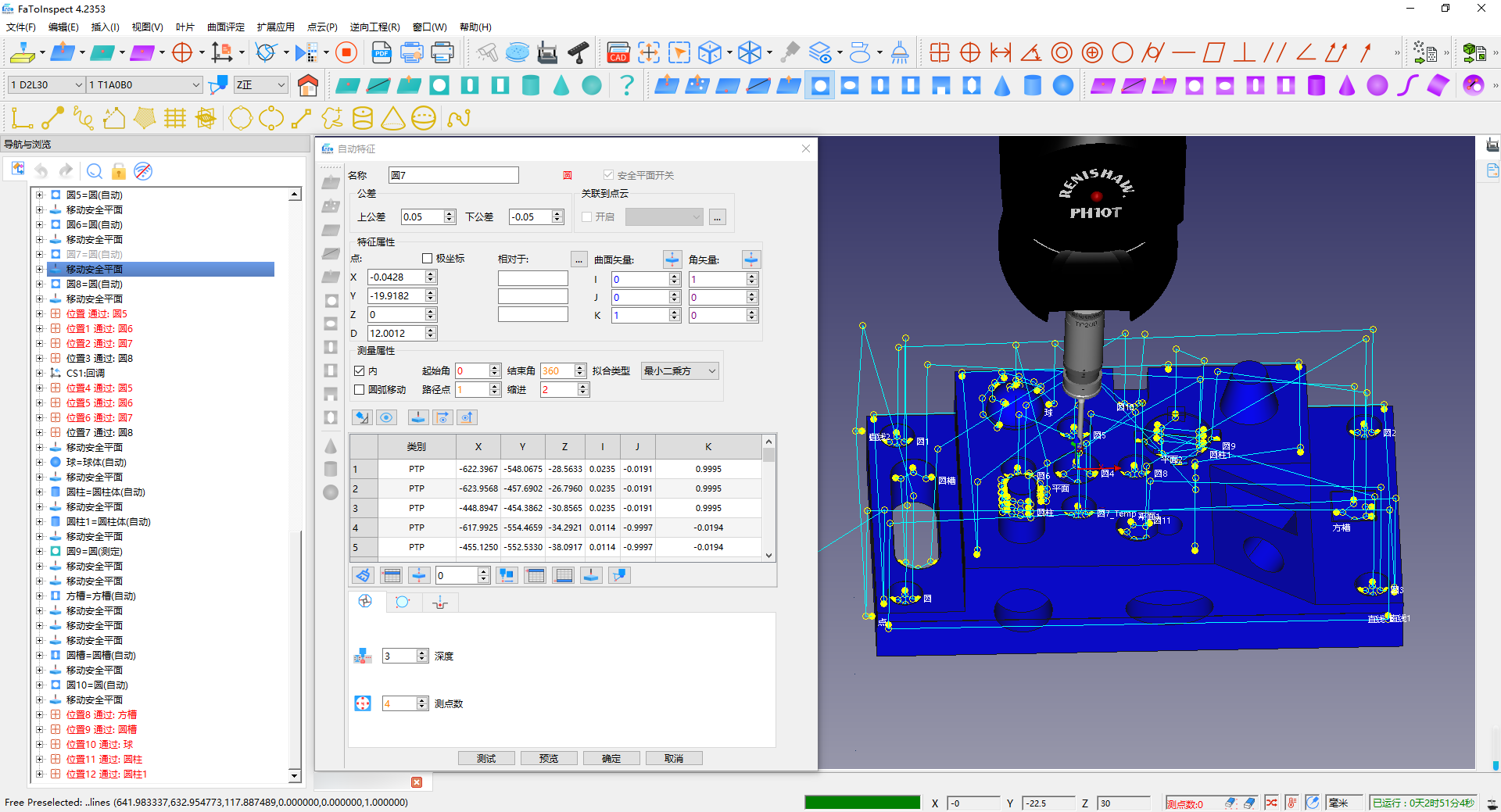Viewport: 1501px width, 812px height.
Task: Expand the CS1:回调 tree node
Action: tap(39, 374)
